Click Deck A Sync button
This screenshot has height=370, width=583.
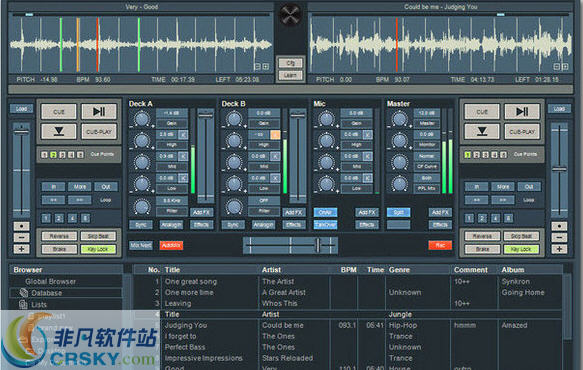pos(141,225)
